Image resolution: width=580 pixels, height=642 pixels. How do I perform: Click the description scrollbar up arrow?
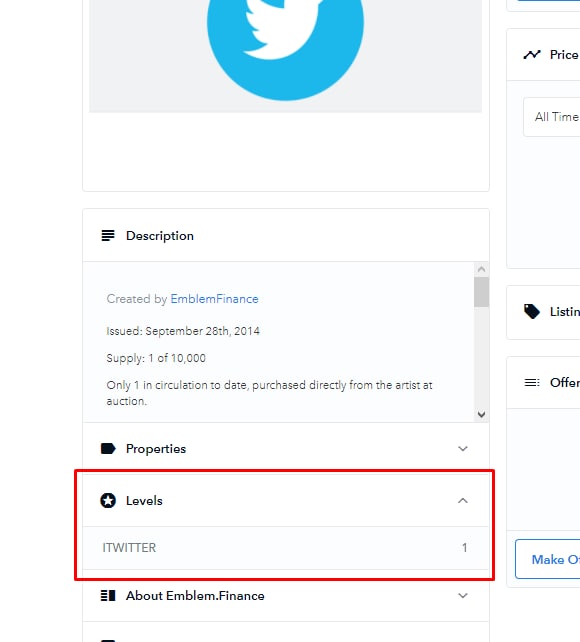481,269
